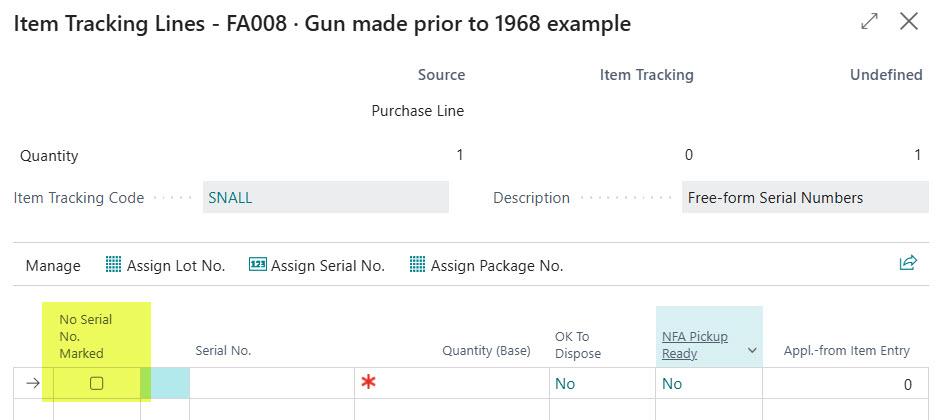Click the SNALL item tracking code link

(x=230, y=198)
